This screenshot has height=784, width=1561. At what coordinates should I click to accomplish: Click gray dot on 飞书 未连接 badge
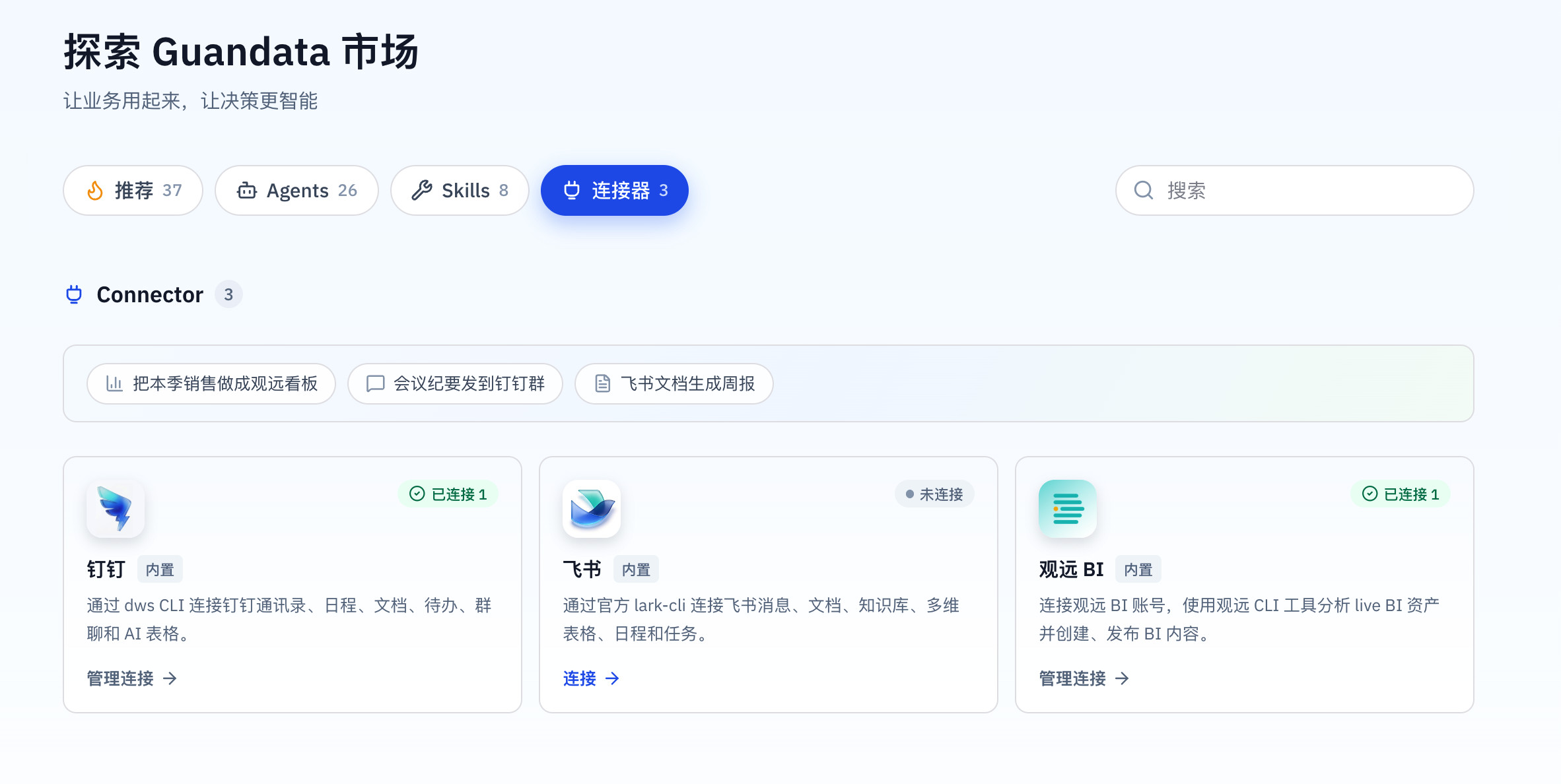coord(909,494)
